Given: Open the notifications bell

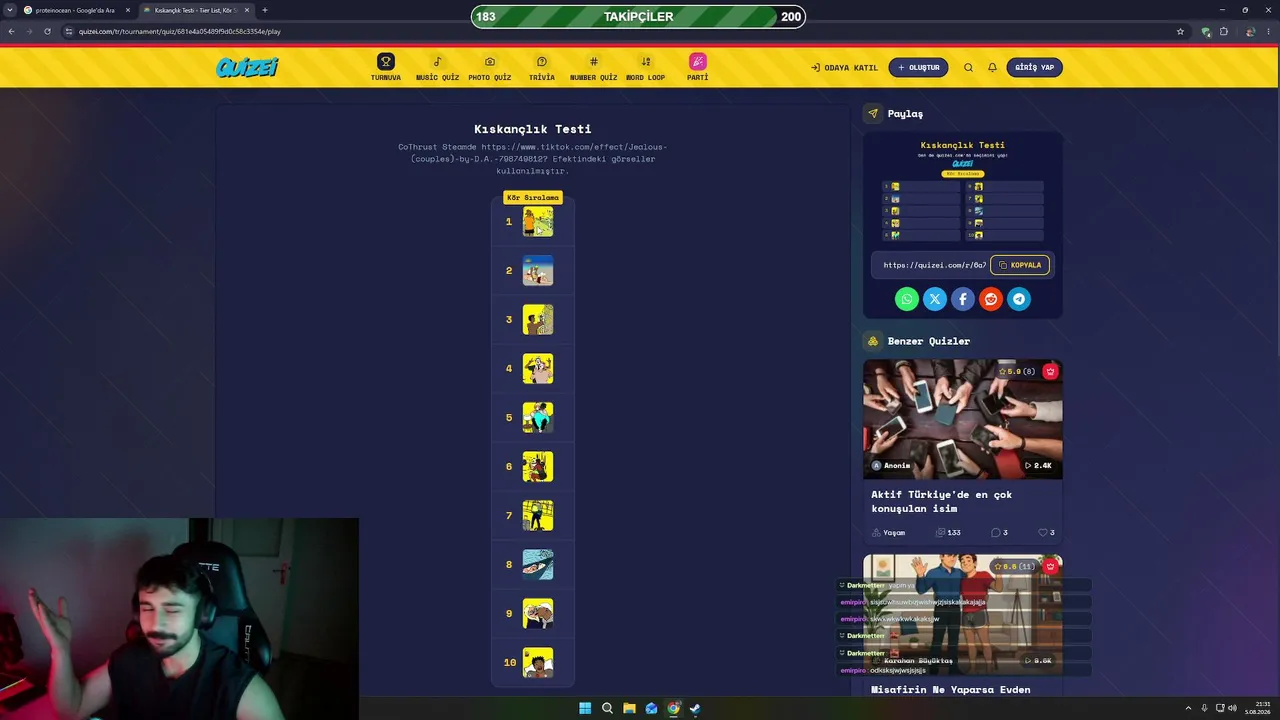Looking at the screenshot, I should 992,68.
